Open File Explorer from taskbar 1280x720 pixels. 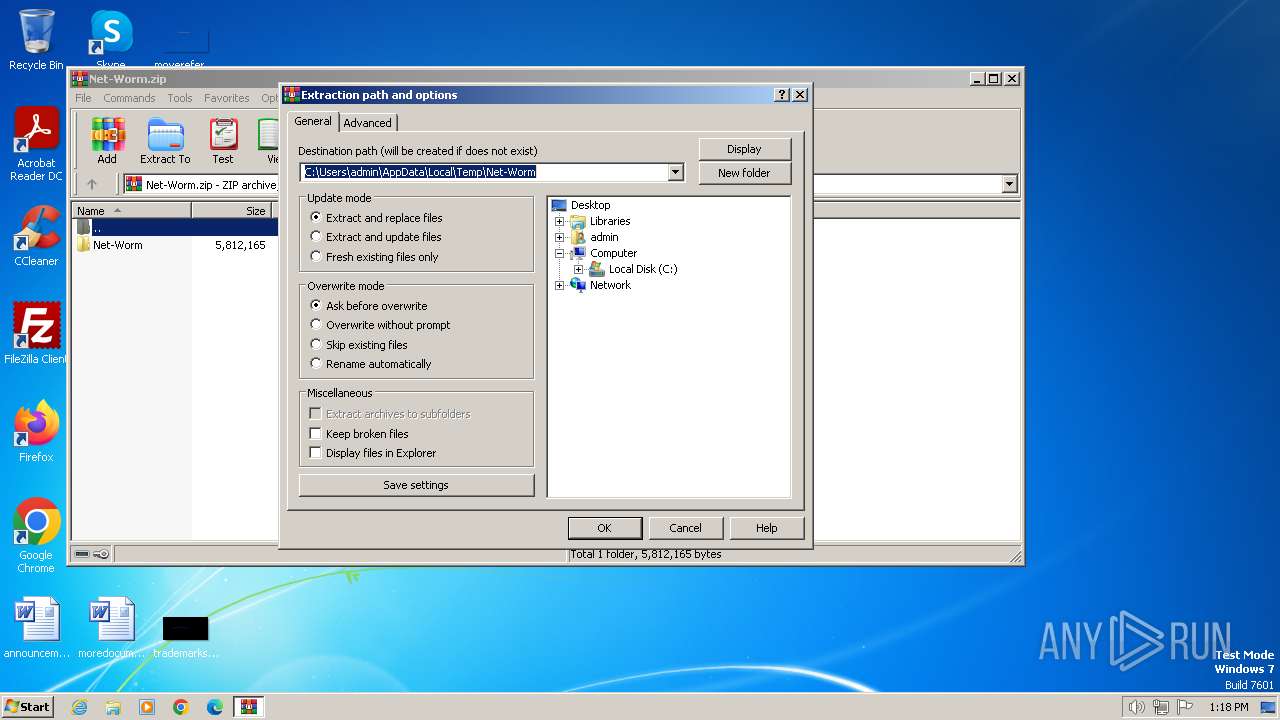113,707
